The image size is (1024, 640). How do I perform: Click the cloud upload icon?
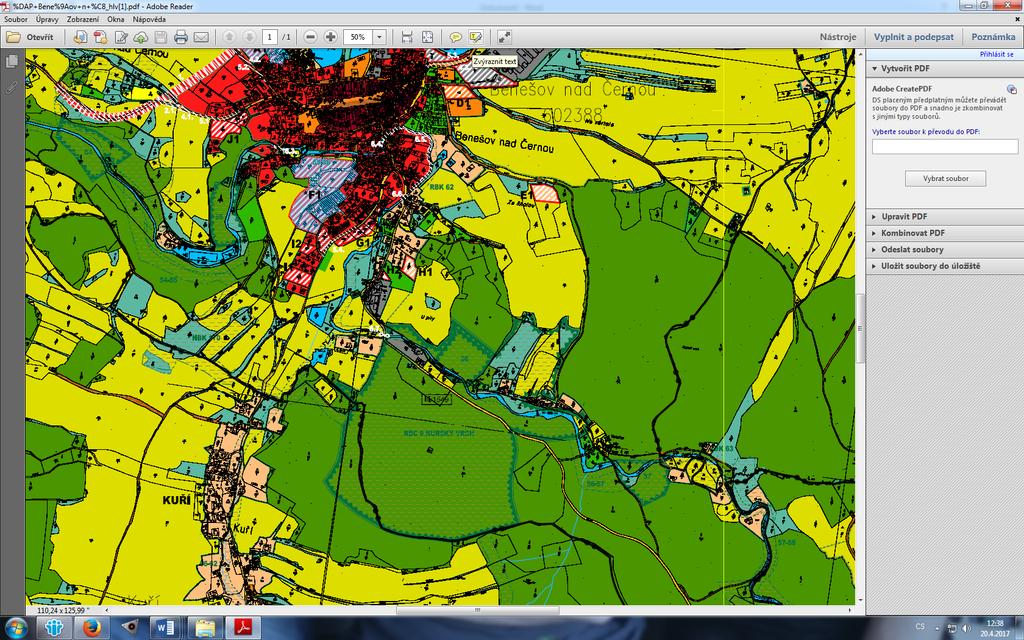[140, 37]
